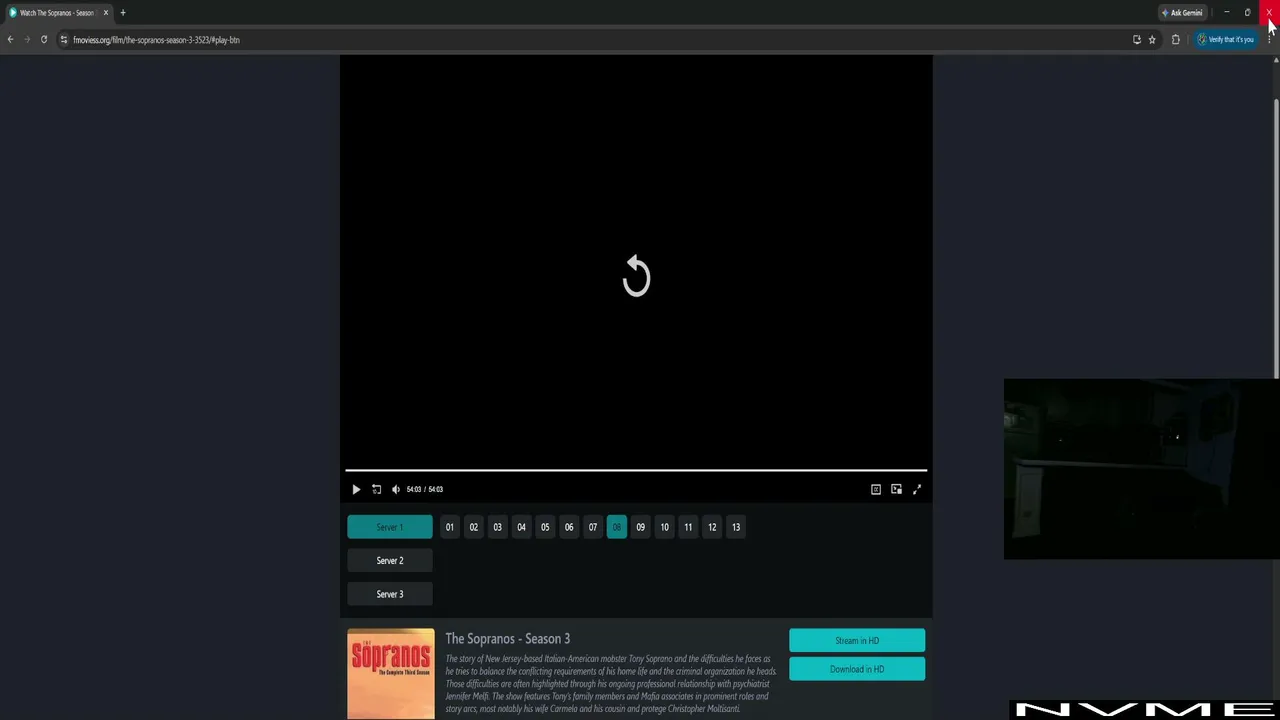The image size is (1280, 720).
Task: Click the install app icon in address bar
Action: (1136, 40)
